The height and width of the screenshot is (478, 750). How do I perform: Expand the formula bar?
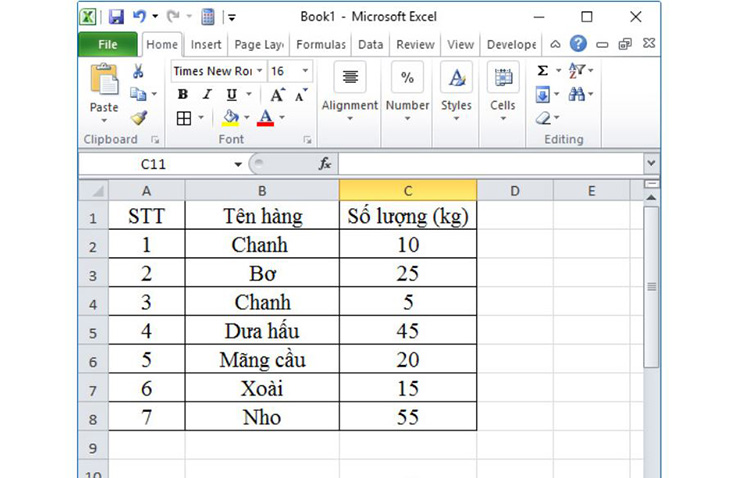coord(651,163)
